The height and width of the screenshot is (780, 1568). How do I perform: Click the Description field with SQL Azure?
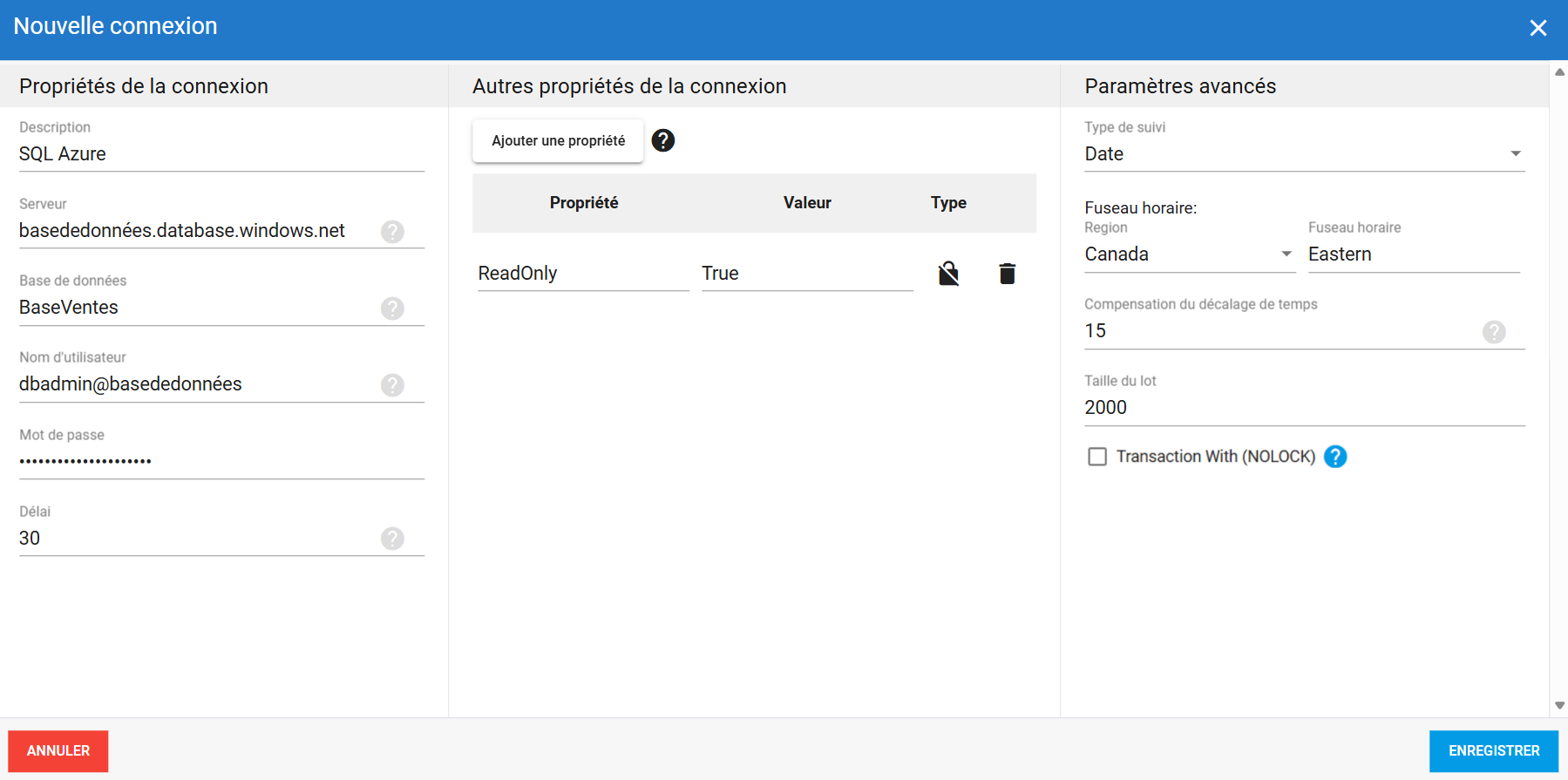coord(221,154)
